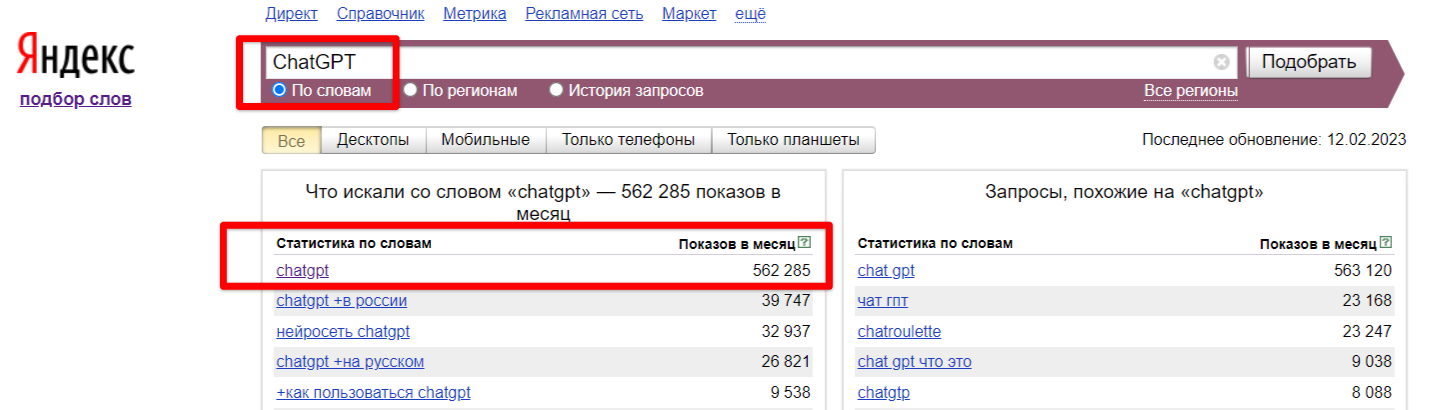This screenshot has height=410, width=1441.
Task: Click the 563 120 impressions value
Action: 1362,270
